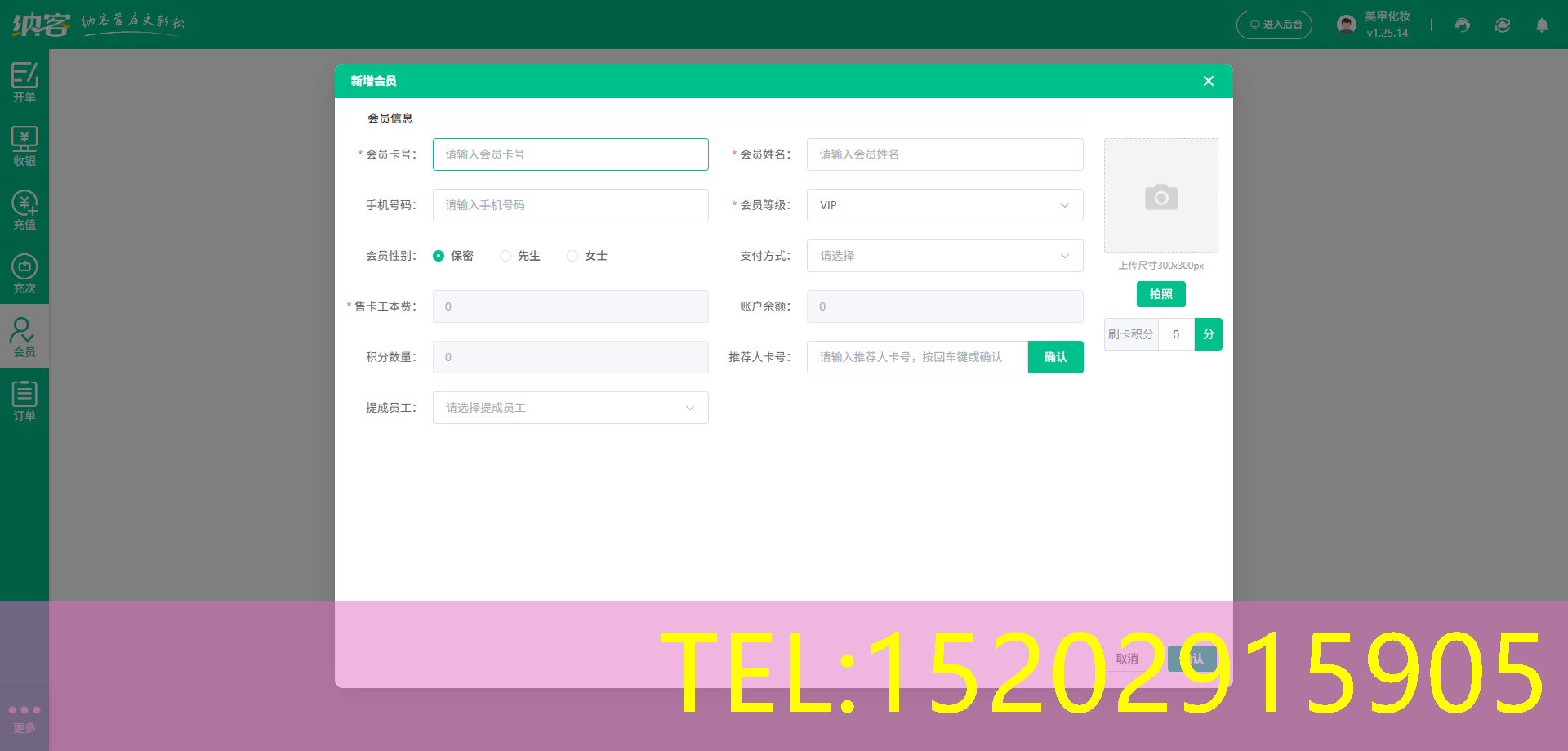Open the 充值 recharge module
This screenshot has height=751, width=1568.
pyautogui.click(x=24, y=208)
